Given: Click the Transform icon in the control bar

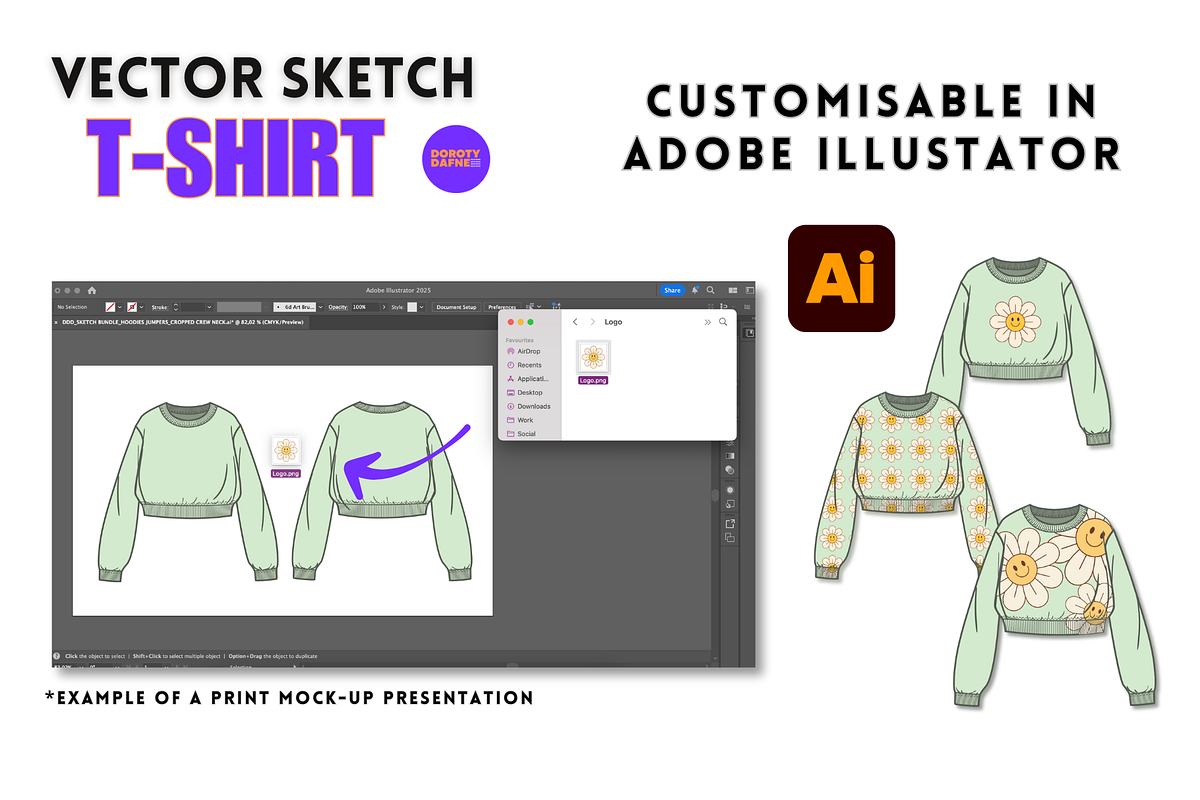Looking at the screenshot, I should (556, 306).
